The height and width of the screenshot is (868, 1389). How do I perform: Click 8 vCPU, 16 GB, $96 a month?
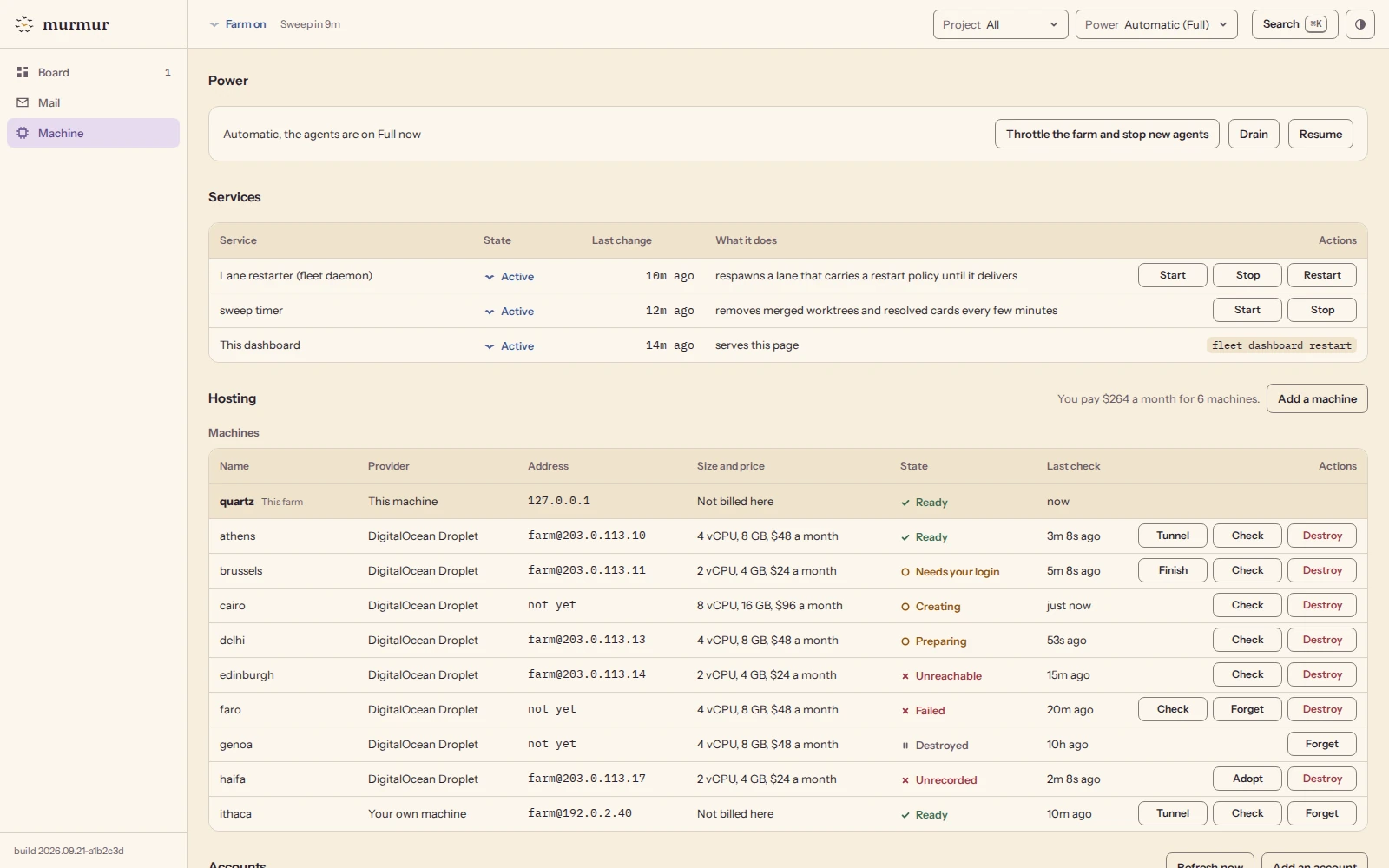(770, 605)
